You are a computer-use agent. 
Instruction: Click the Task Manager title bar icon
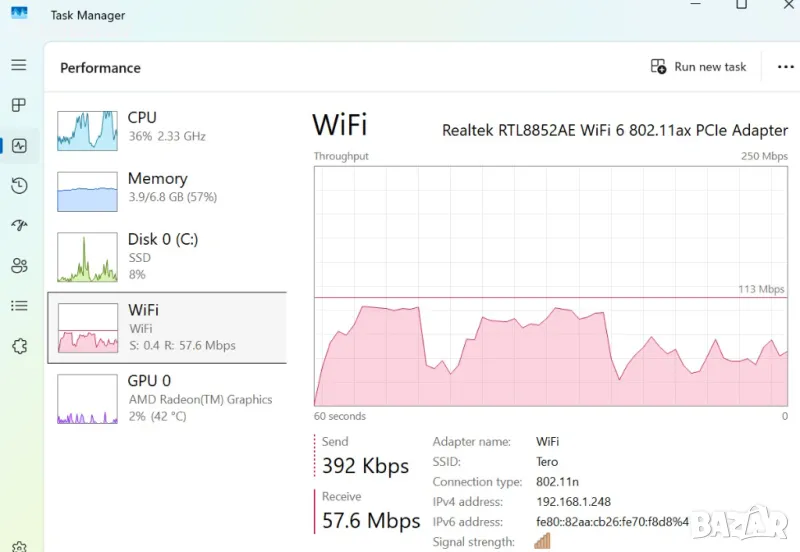19,13
